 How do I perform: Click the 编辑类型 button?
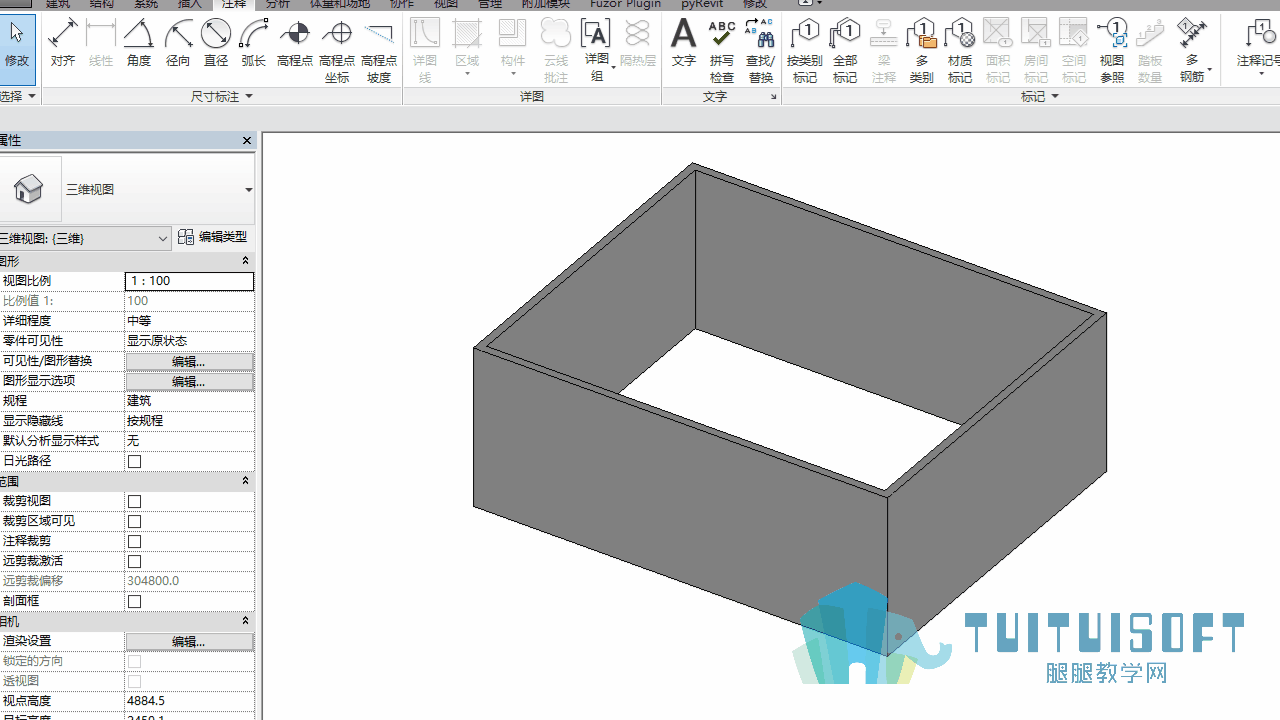(213, 237)
